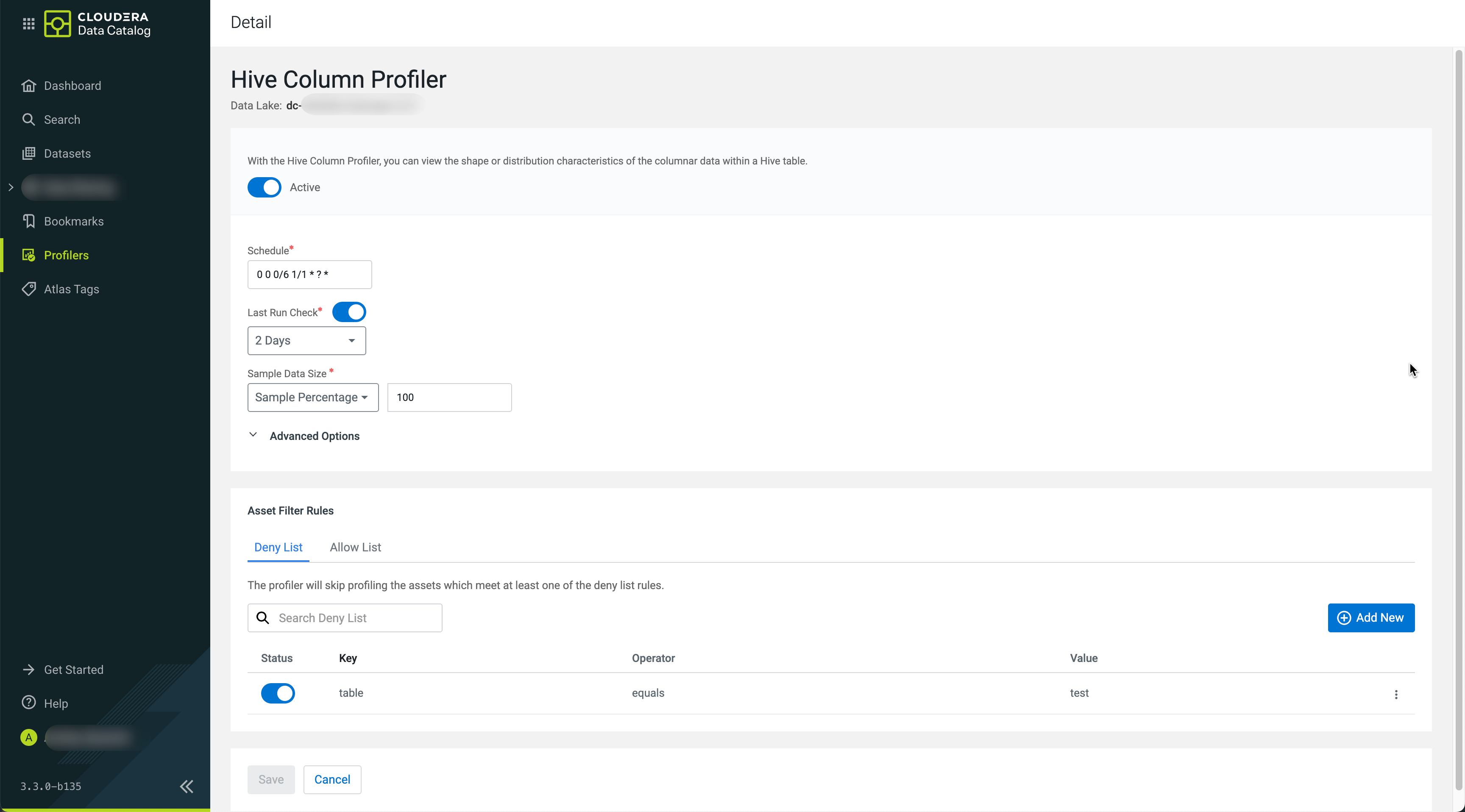Click the Bookmarks ribbon icon

pyautogui.click(x=28, y=221)
